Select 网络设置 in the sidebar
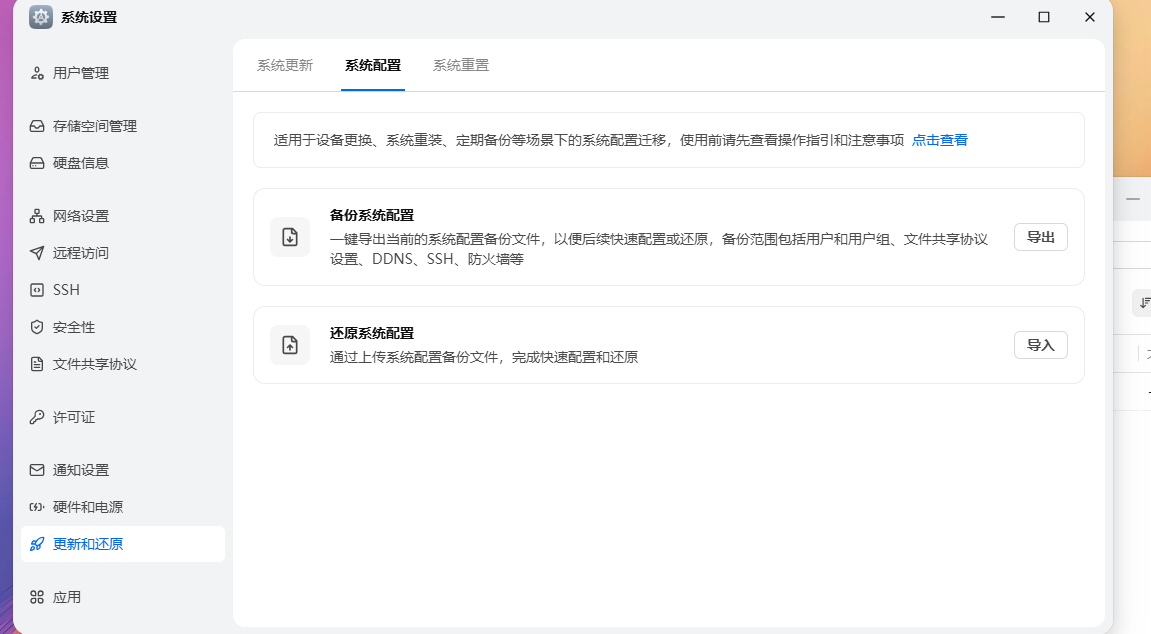Screen dimensions: 1151x634 pyautogui.click(x=123, y=216)
